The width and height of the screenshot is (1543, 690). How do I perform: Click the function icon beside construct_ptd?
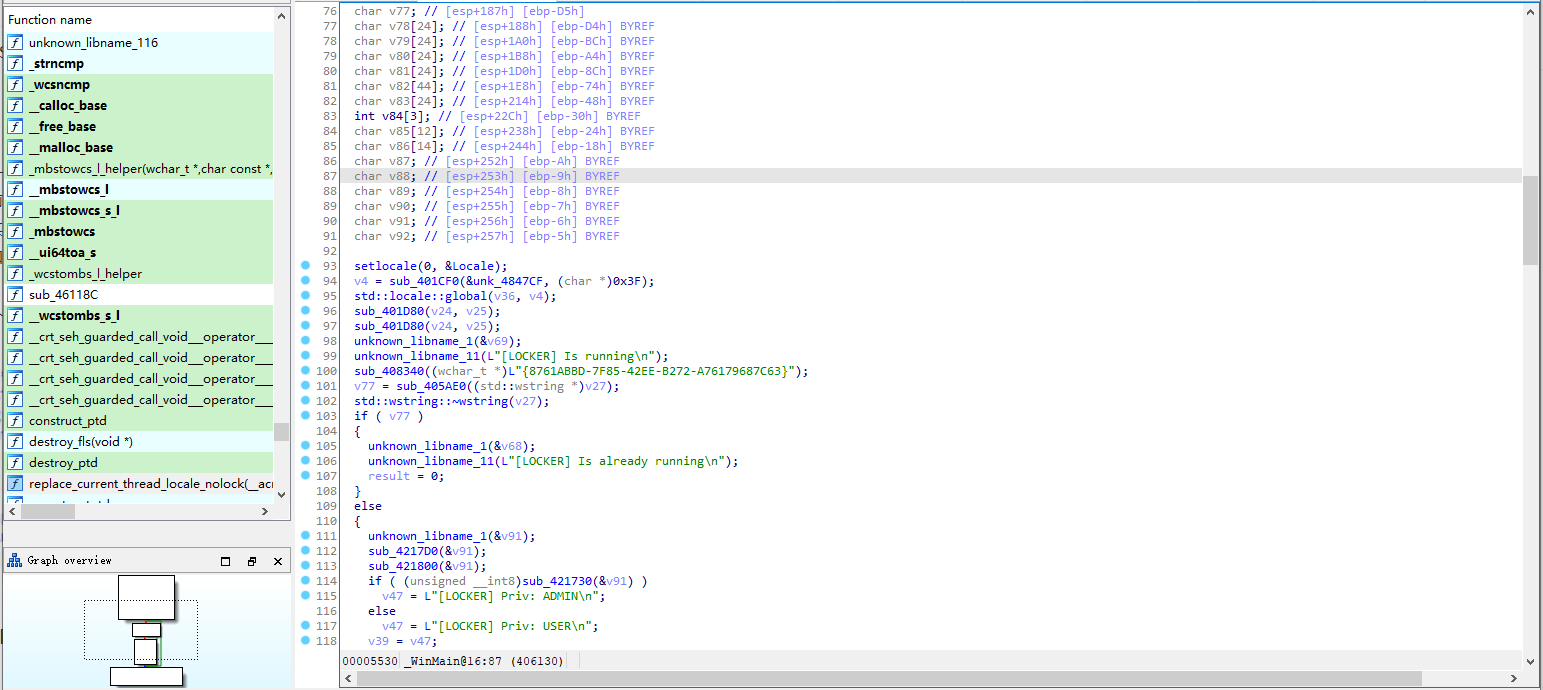[15, 421]
